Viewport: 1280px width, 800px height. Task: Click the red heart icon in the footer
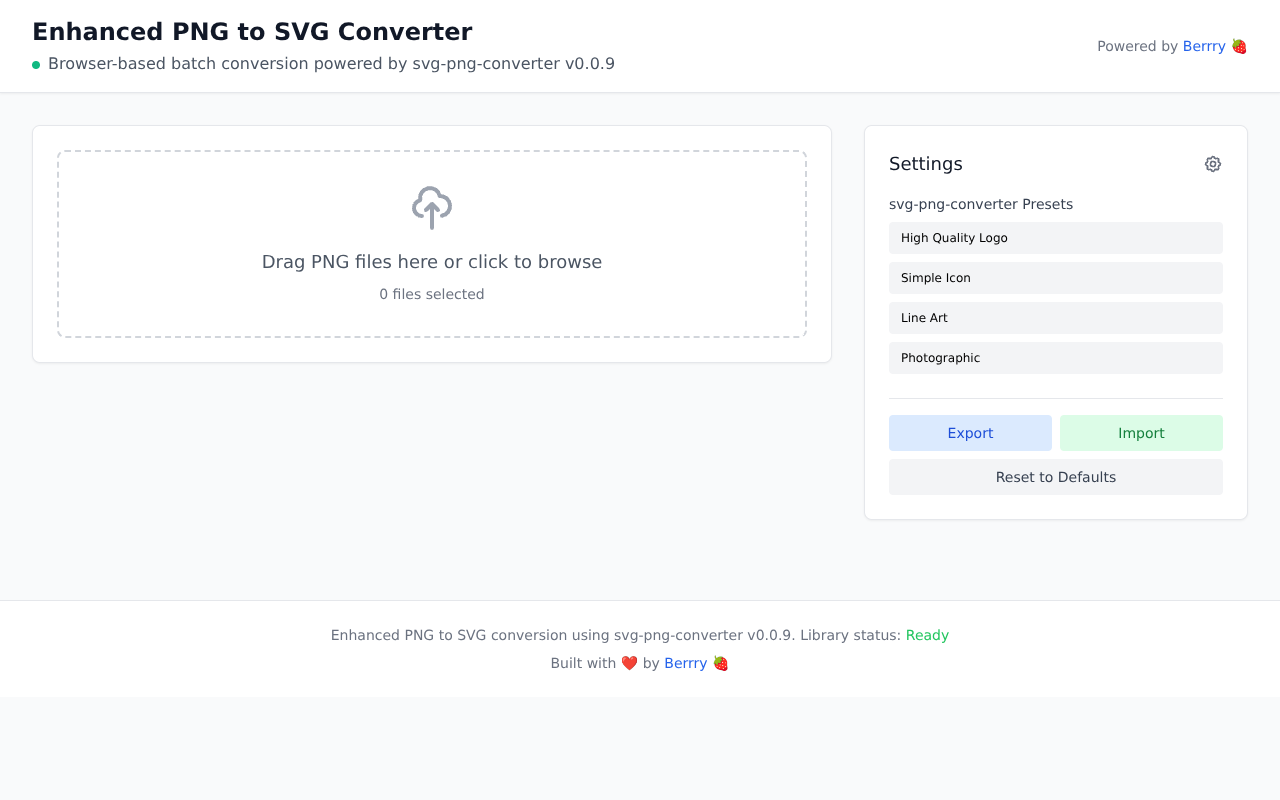629,662
